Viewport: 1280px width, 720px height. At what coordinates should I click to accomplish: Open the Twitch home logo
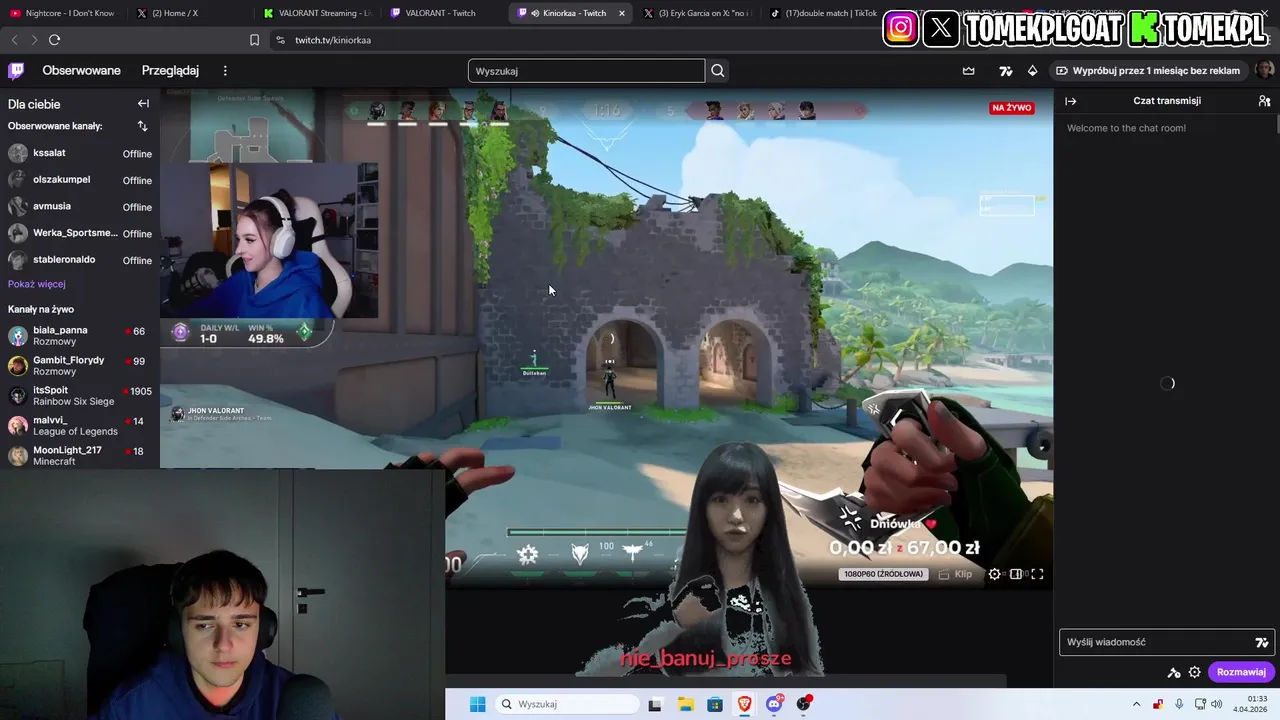pyautogui.click(x=16, y=70)
